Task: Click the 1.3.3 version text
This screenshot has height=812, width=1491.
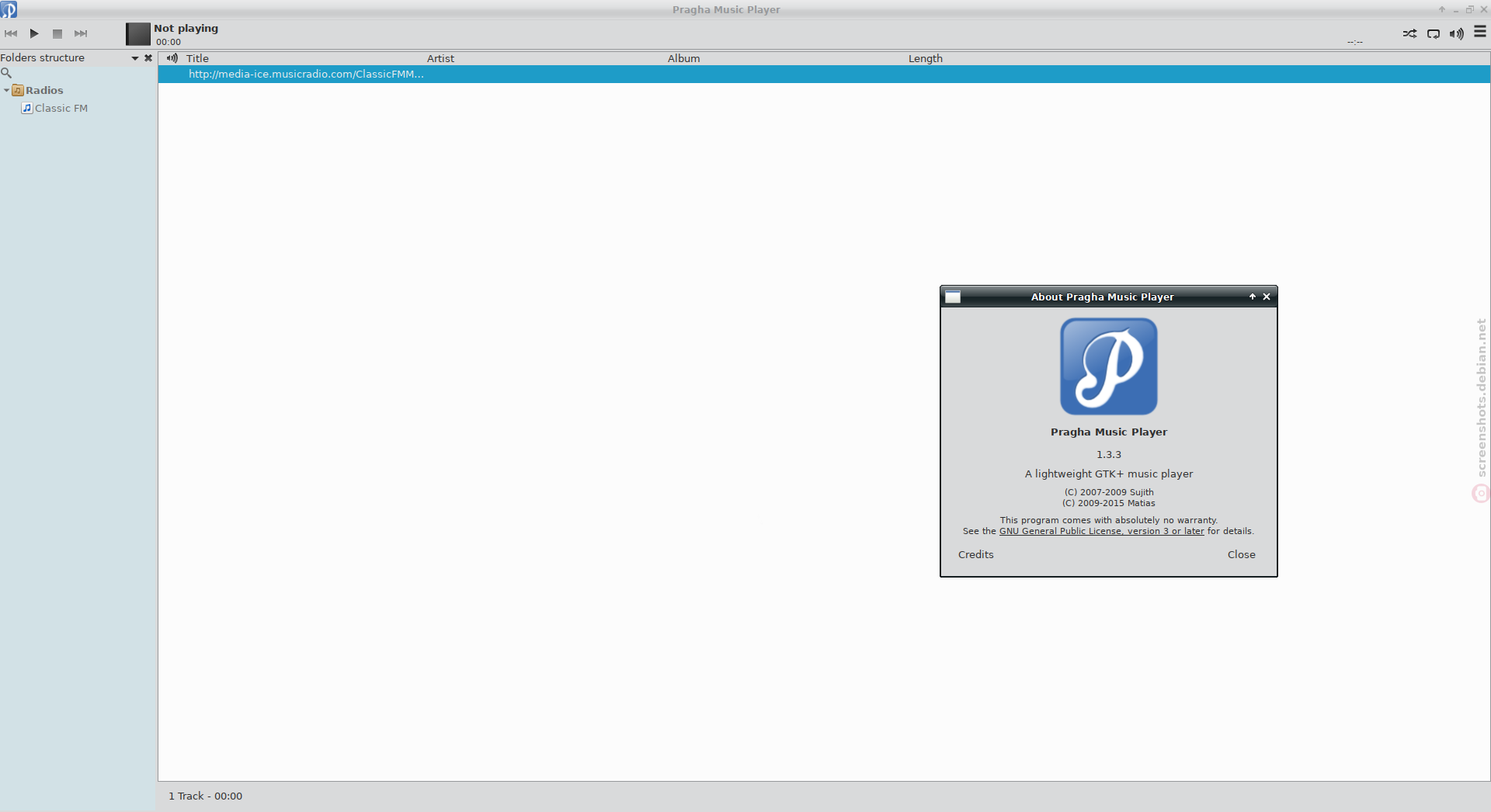Action: click(x=1109, y=455)
